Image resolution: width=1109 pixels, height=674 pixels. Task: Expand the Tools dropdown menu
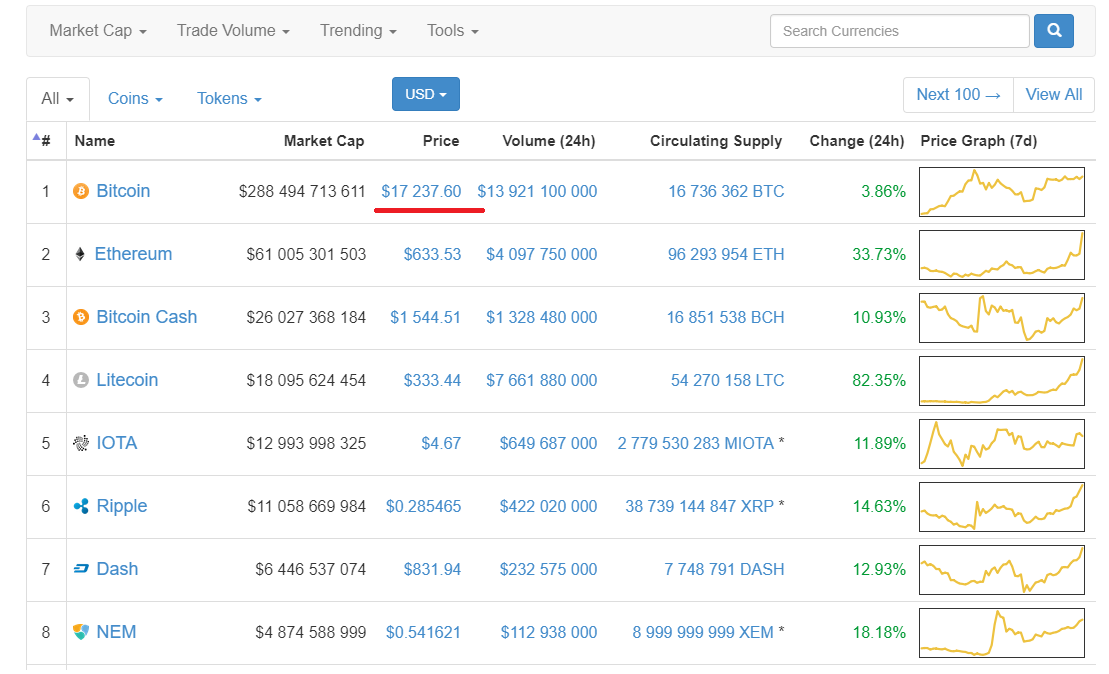pos(453,31)
